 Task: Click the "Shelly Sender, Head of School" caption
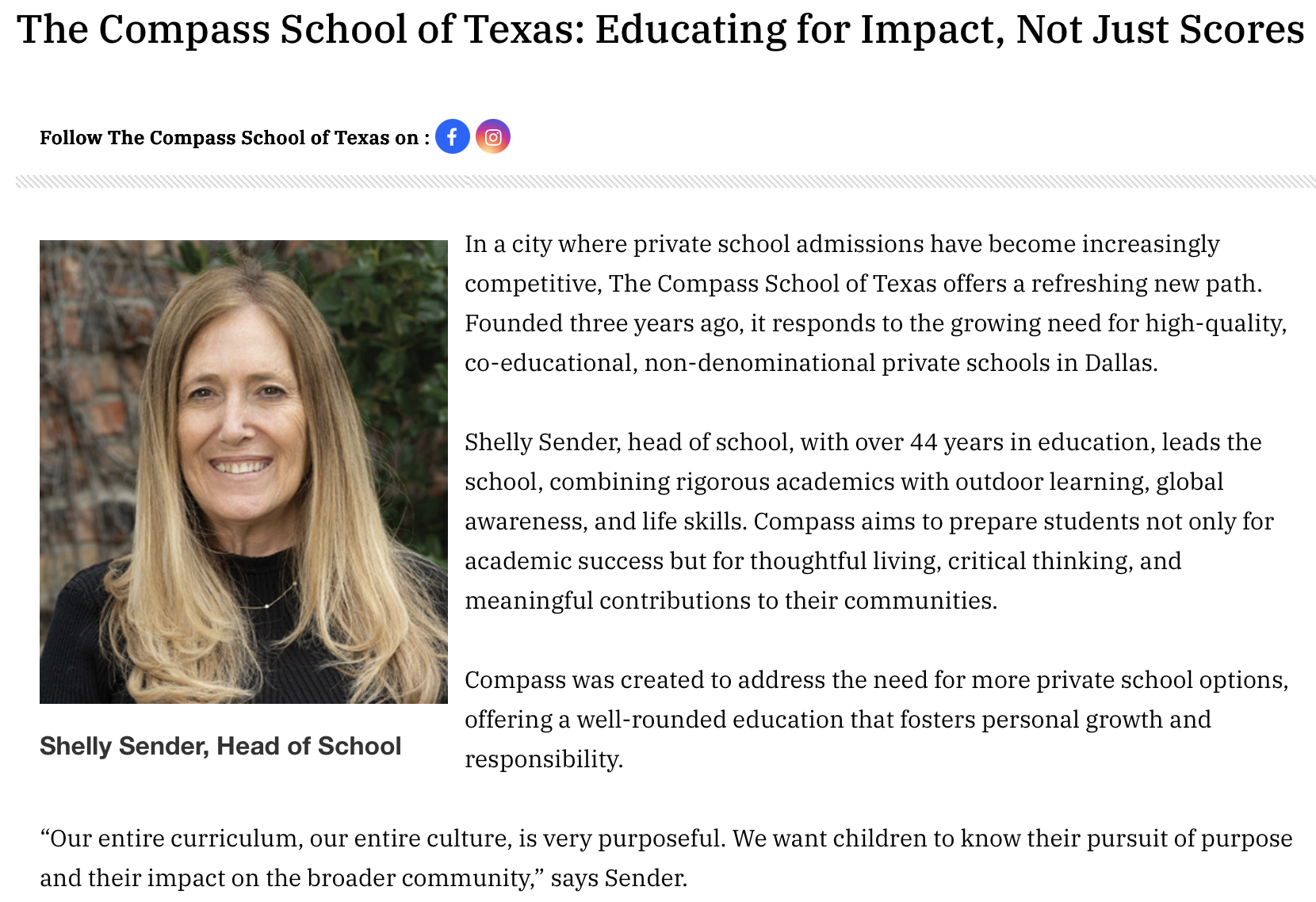(220, 746)
